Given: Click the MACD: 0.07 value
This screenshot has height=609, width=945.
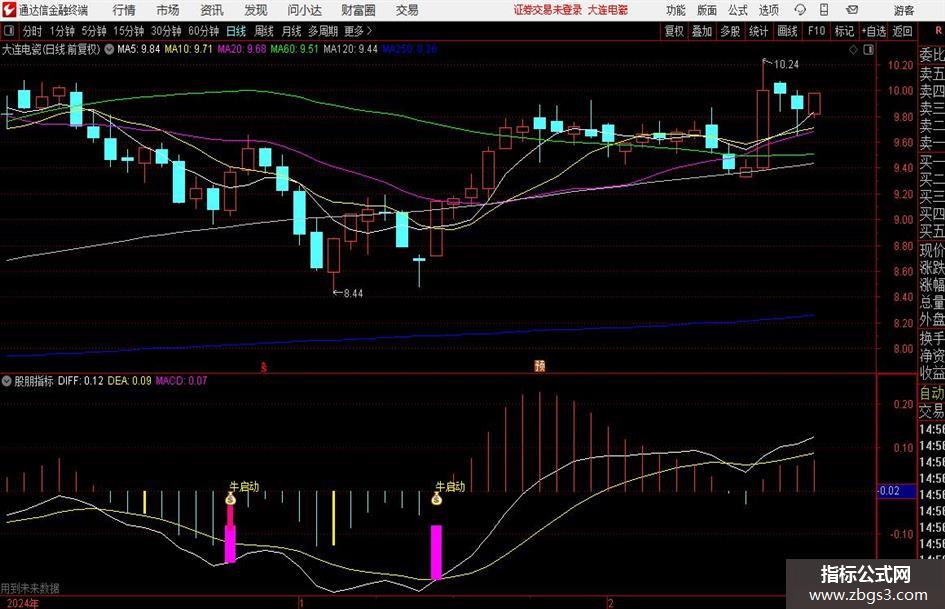Looking at the screenshot, I should pyautogui.click(x=181, y=381).
